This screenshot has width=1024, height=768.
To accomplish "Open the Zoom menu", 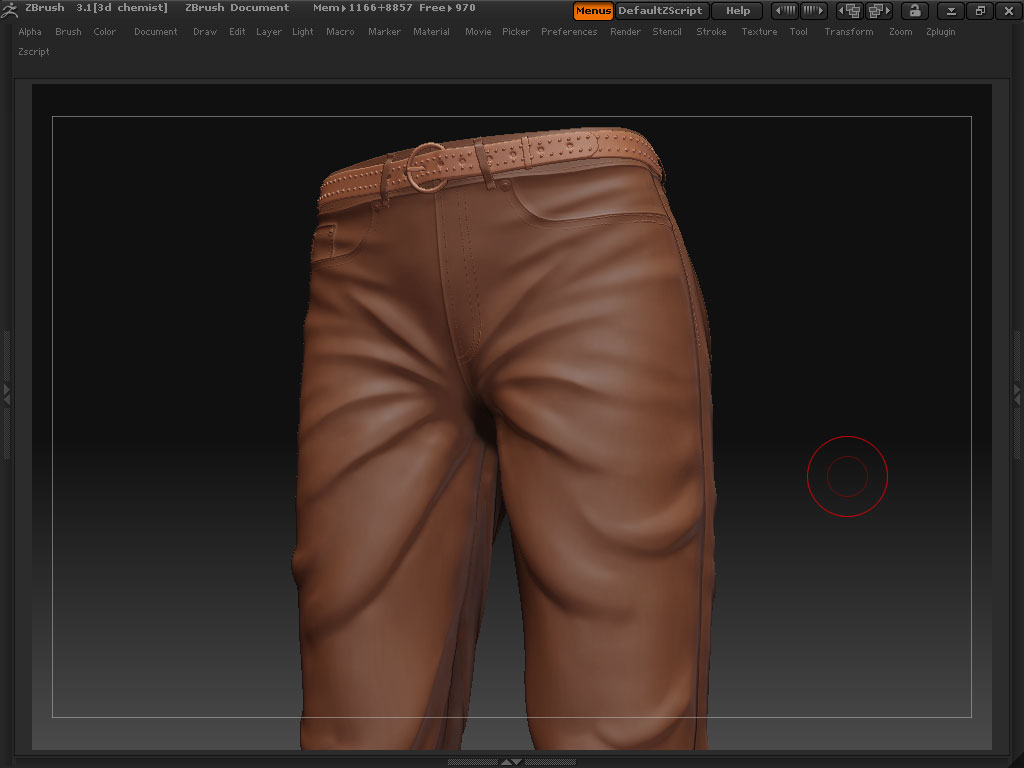I will (x=901, y=31).
